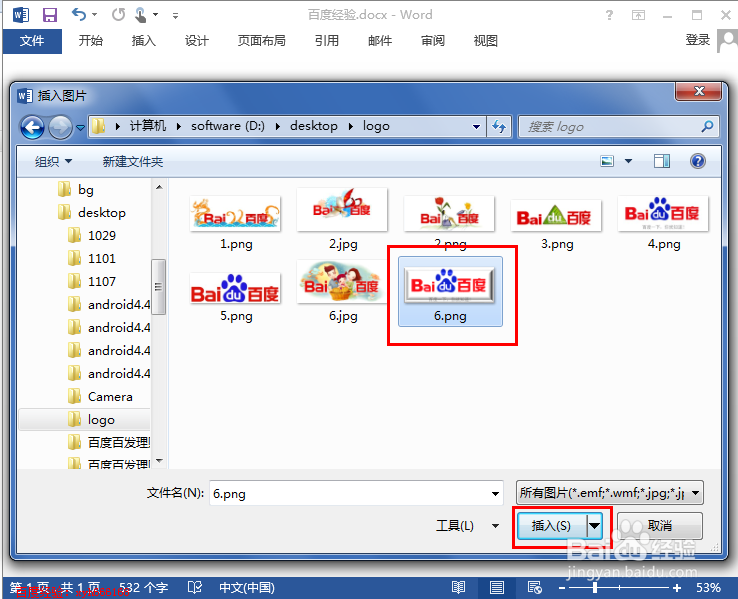Viewport: 738px width, 599px height.
Task: Expand the address bar history dropdown
Action: click(476, 127)
